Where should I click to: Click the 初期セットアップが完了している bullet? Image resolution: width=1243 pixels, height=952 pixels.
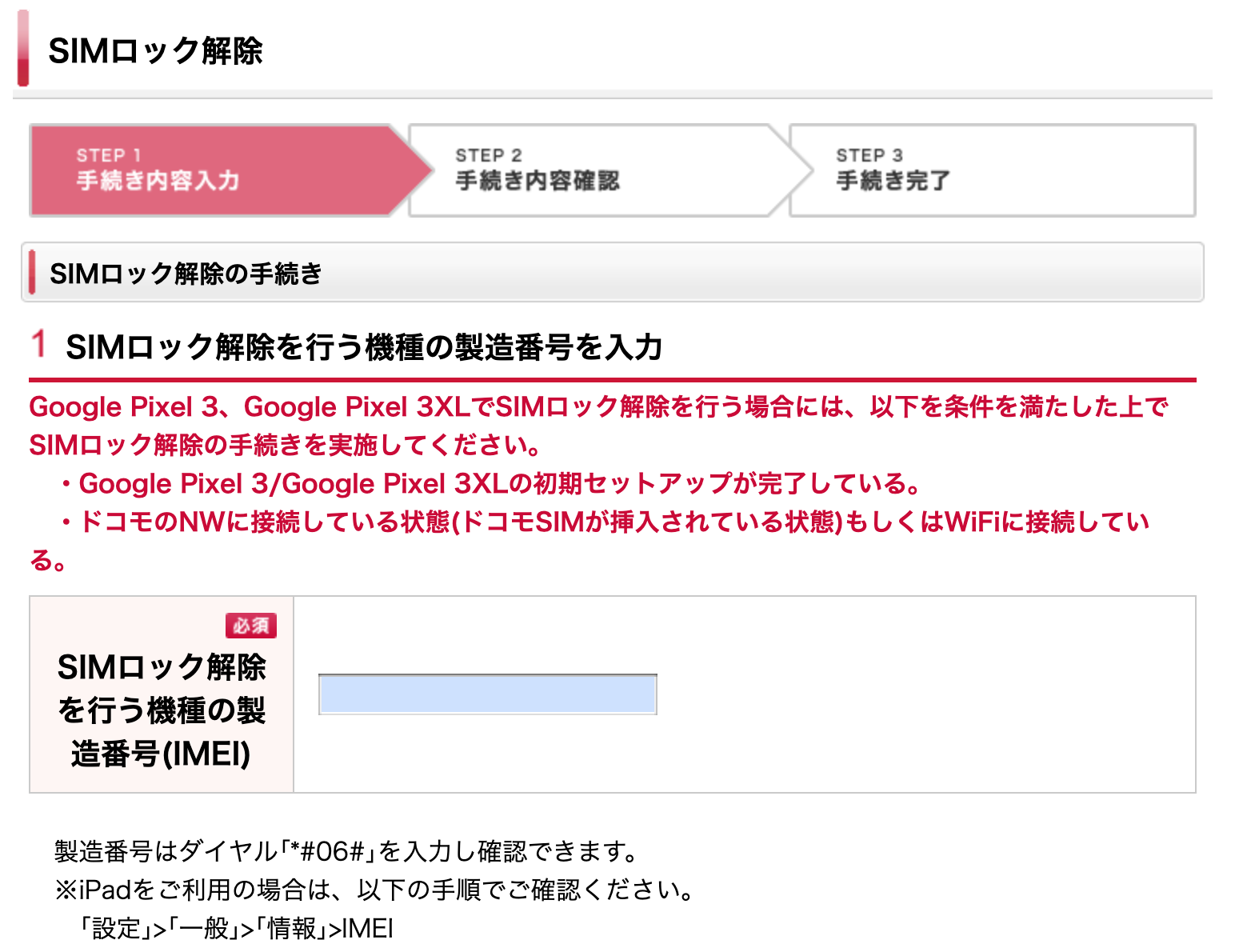click(499, 483)
